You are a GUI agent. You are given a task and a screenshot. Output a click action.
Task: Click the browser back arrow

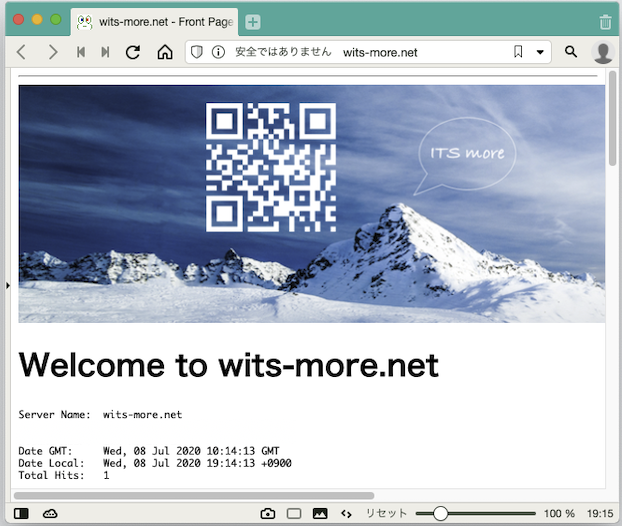[21, 52]
